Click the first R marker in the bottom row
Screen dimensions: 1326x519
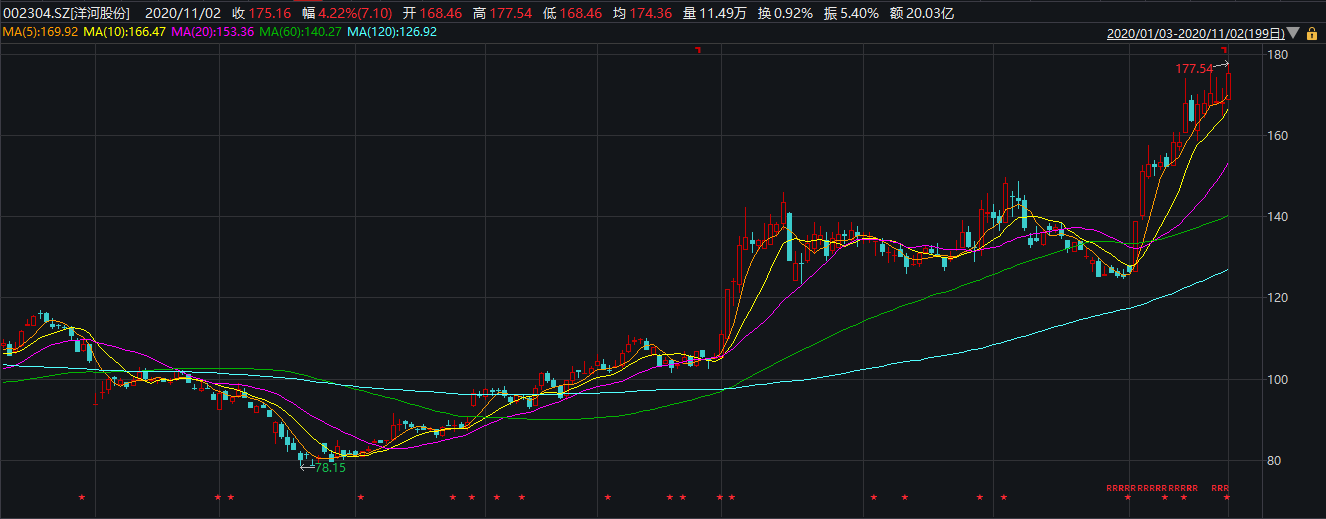coord(1109,488)
